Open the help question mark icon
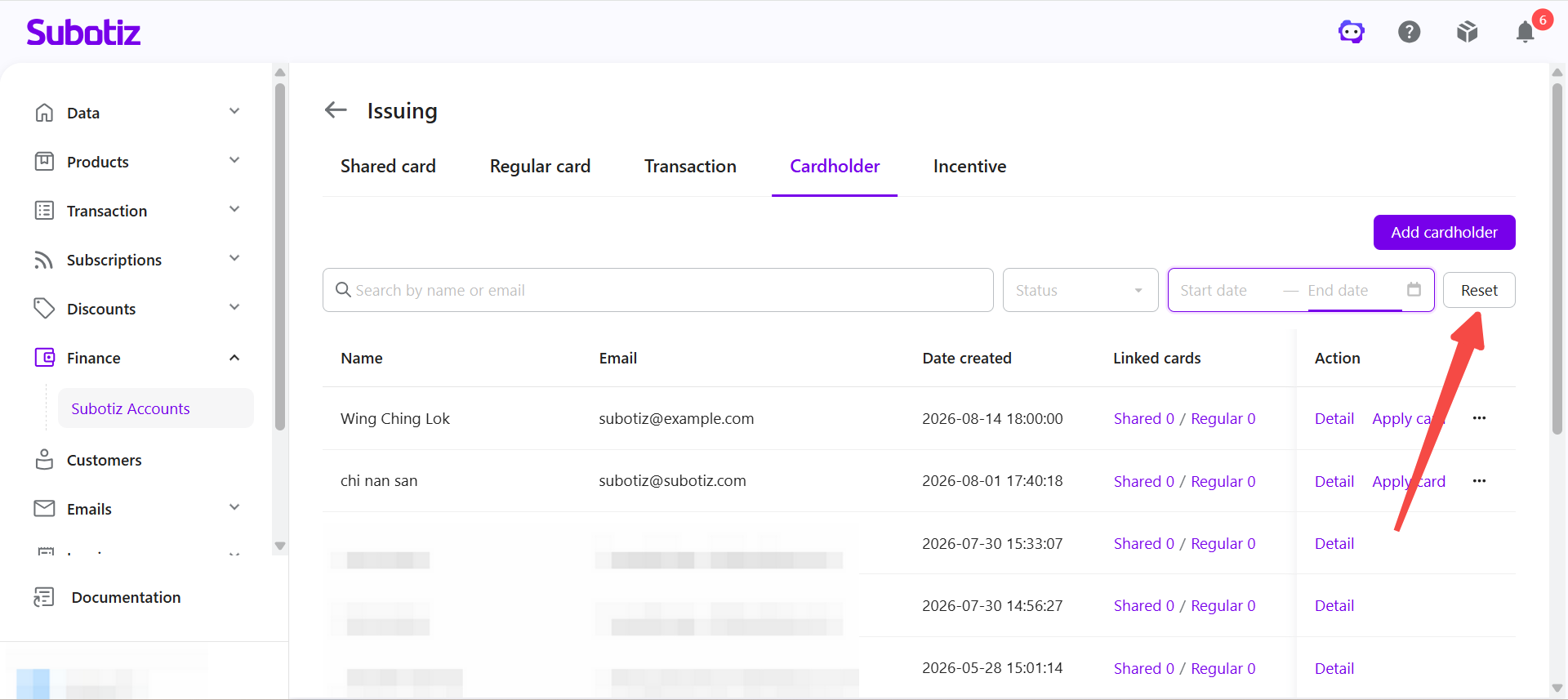 click(x=1410, y=32)
